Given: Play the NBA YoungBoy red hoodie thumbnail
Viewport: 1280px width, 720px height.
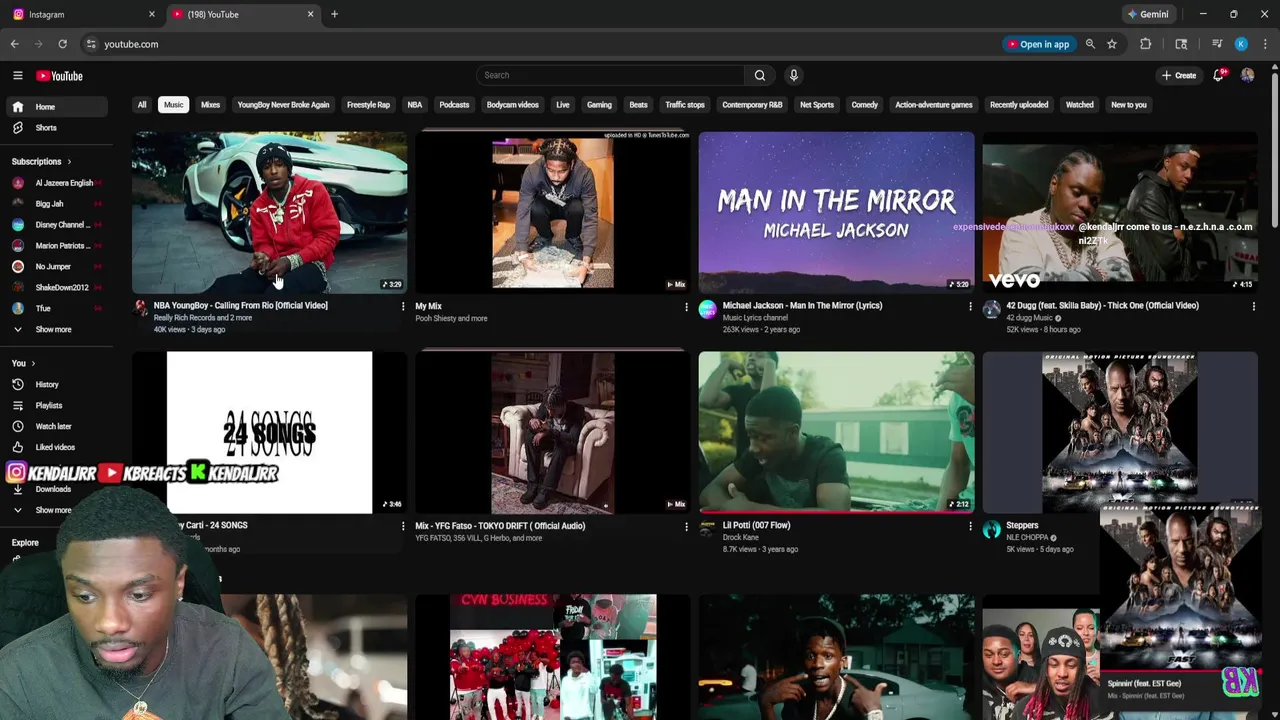Looking at the screenshot, I should 269,212.
